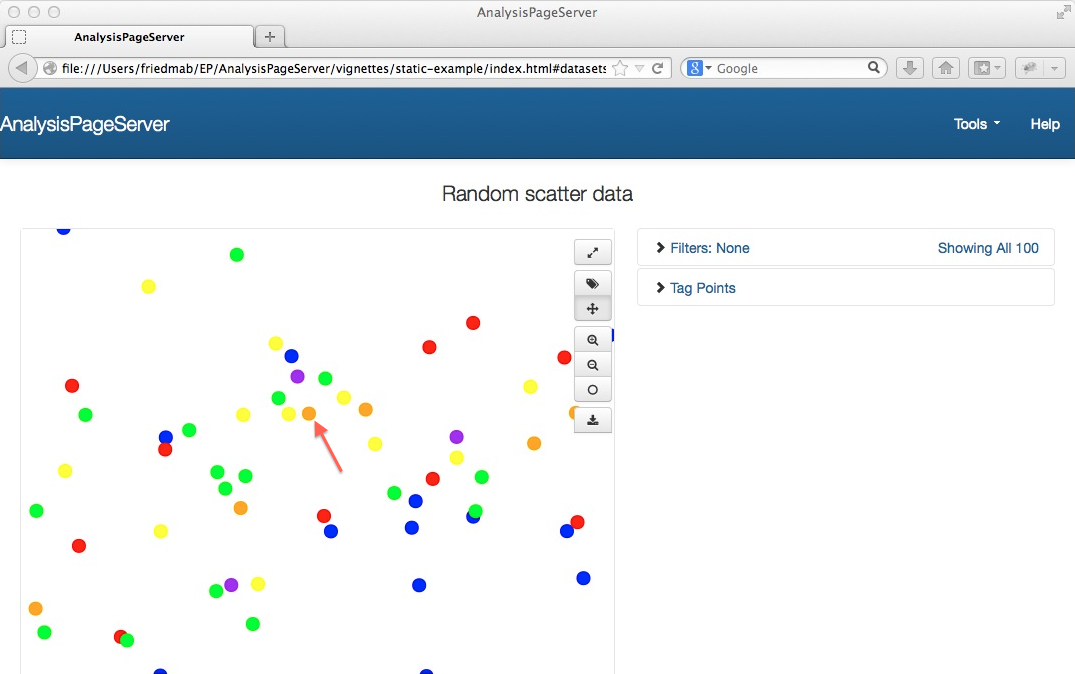
Task: Open the Tools dropdown menu
Action: point(976,124)
